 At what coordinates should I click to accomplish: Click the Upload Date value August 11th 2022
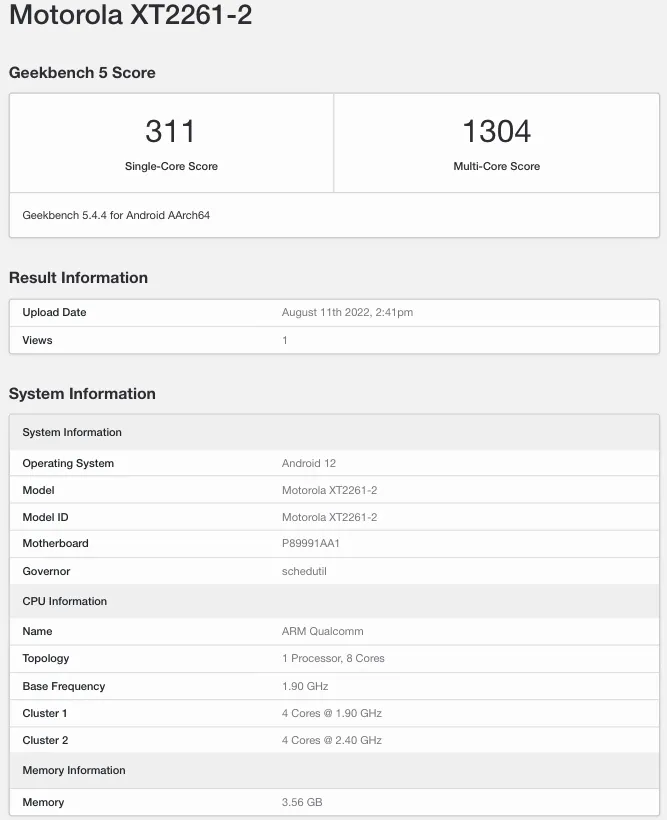tap(347, 312)
